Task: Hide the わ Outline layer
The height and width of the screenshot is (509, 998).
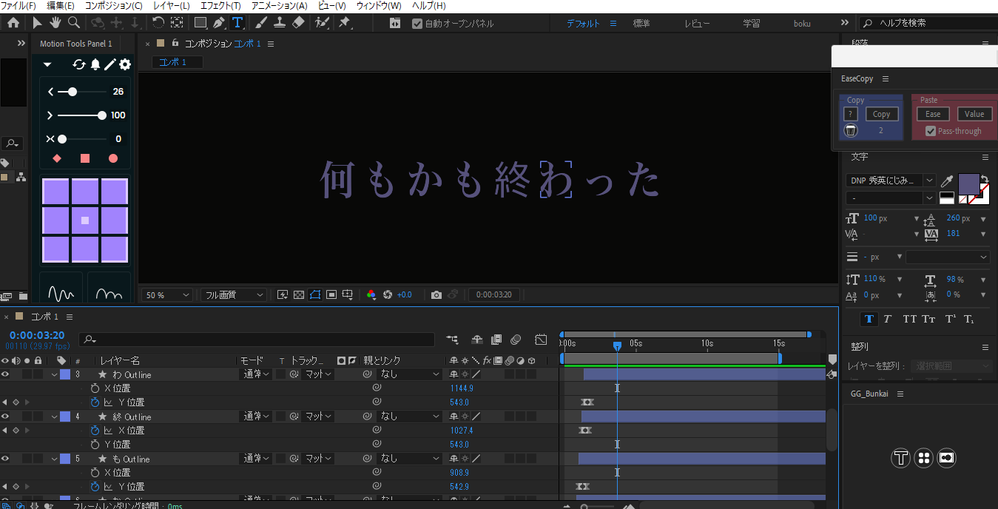Action: pos(5,374)
